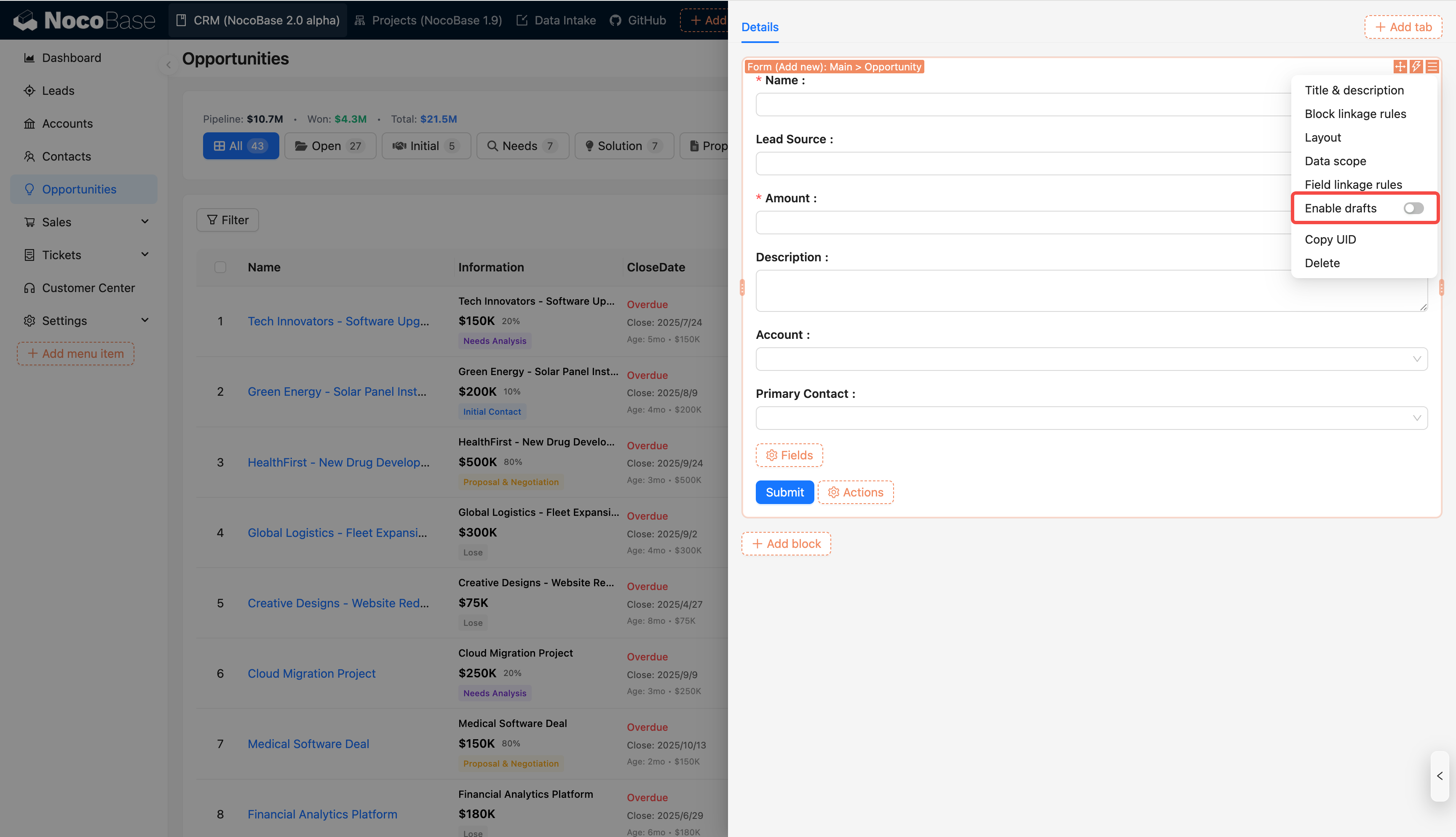Screen dimensions: 1456x837
Task: Toggle the Enable drafts switch
Action: (1413, 208)
